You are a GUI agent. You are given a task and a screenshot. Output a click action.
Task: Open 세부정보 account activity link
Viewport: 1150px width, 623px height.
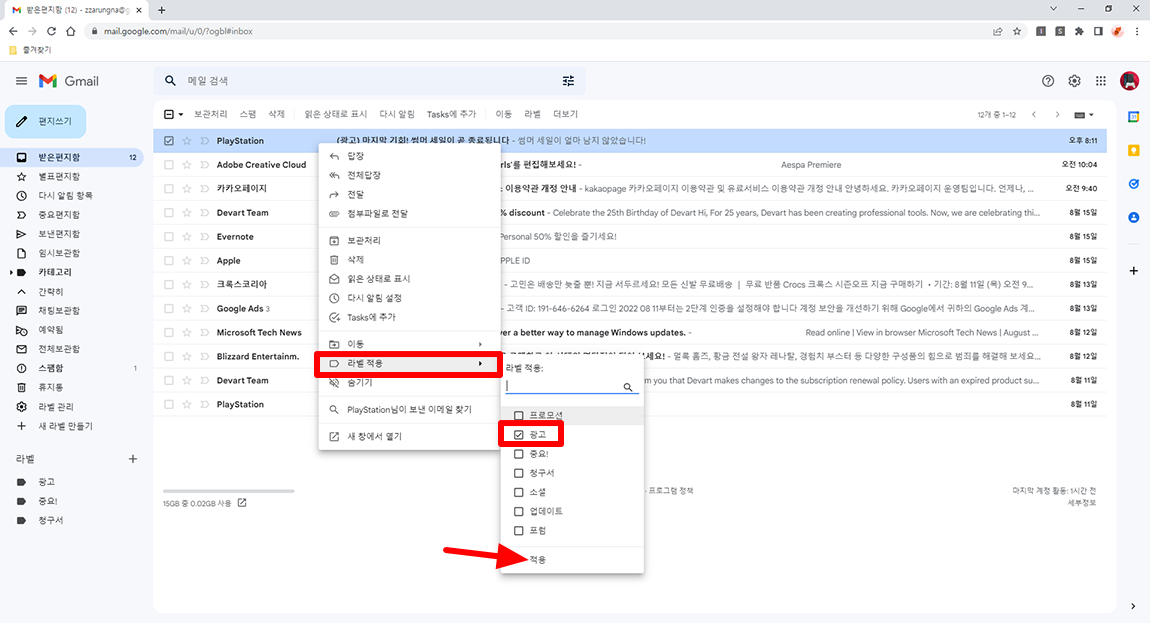1082,503
